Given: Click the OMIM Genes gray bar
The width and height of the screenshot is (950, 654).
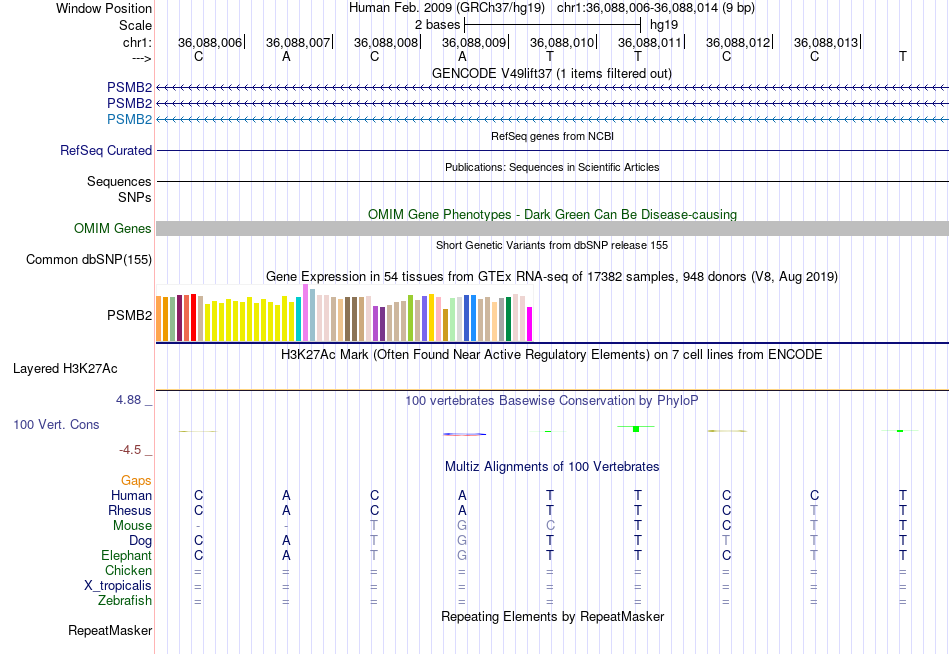Looking at the screenshot, I should [x=552, y=229].
